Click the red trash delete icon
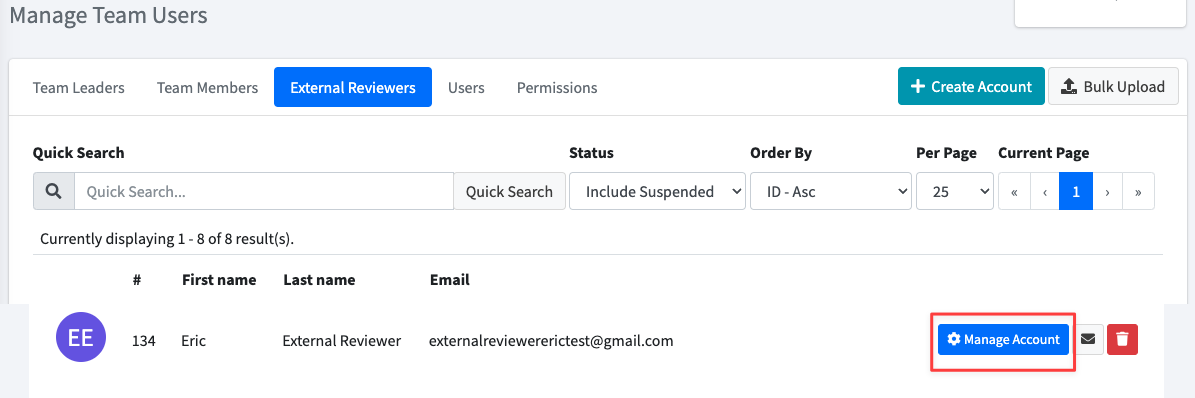This screenshot has height=398, width=1195. coord(1122,339)
